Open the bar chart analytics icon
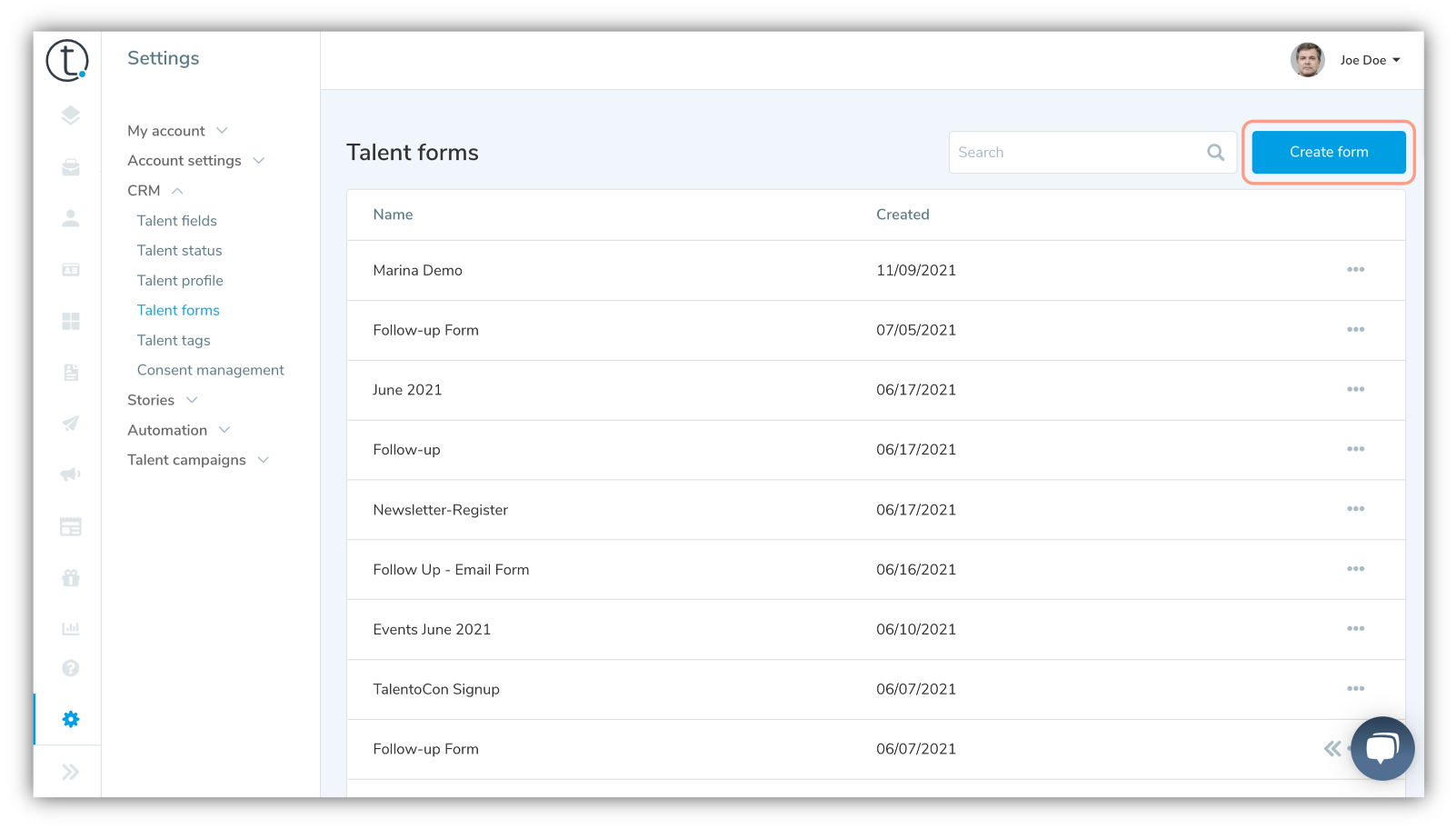This screenshot has width=1456, height=829. click(71, 628)
